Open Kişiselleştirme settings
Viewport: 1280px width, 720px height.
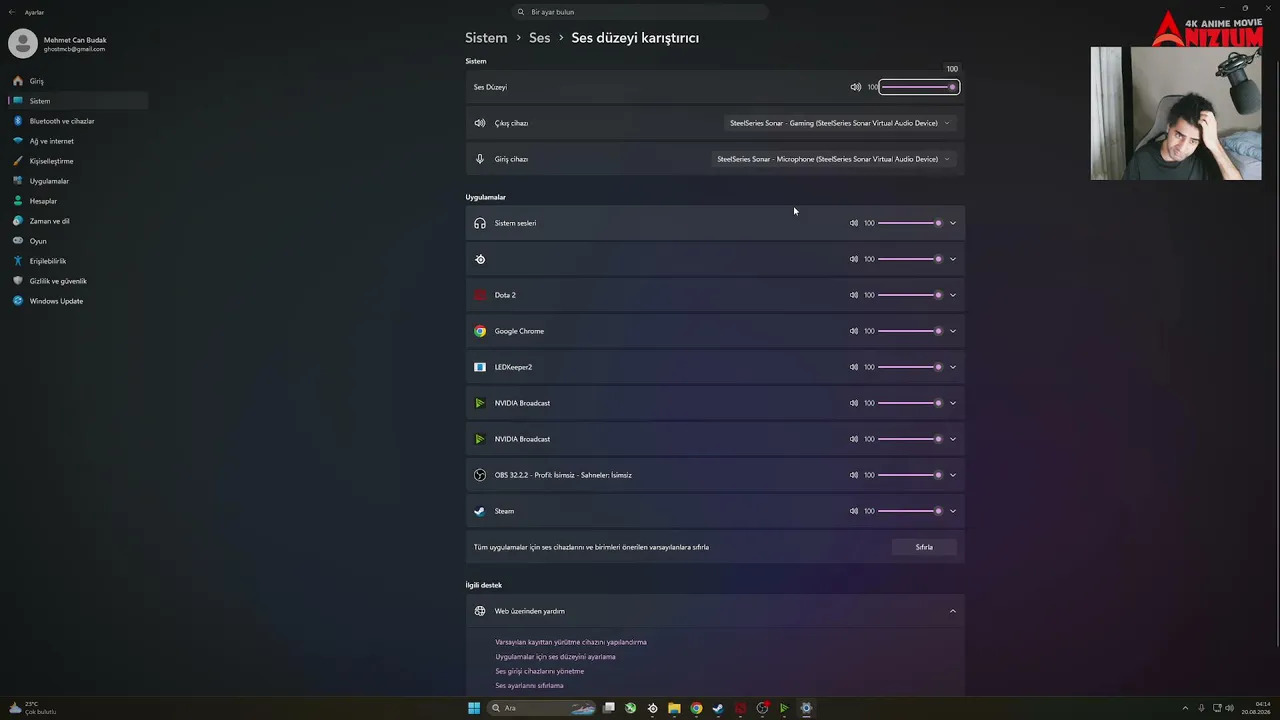[x=78, y=161]
